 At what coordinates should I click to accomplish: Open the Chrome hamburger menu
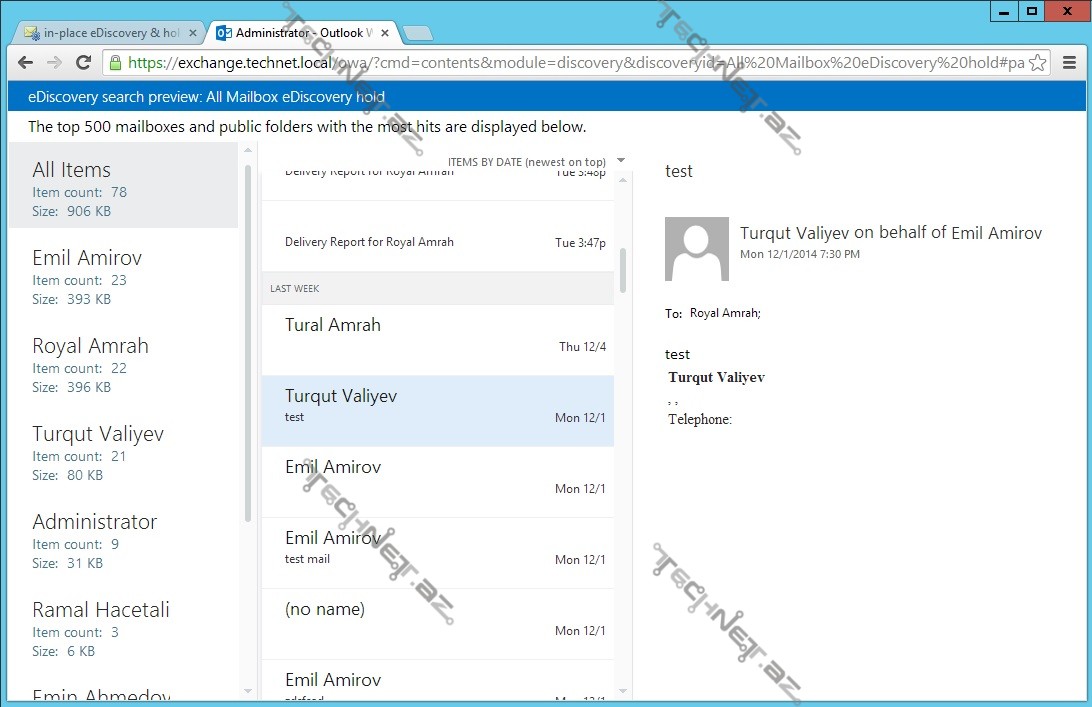[x=1069, y=63]
